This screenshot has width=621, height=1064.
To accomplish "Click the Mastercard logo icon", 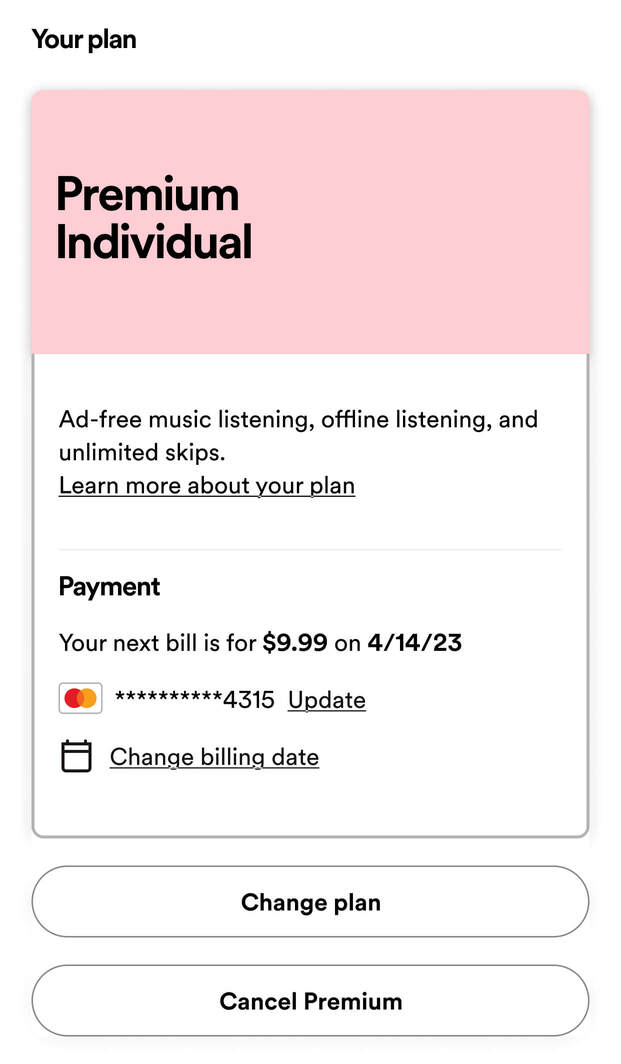I will (x=80, y=699).
